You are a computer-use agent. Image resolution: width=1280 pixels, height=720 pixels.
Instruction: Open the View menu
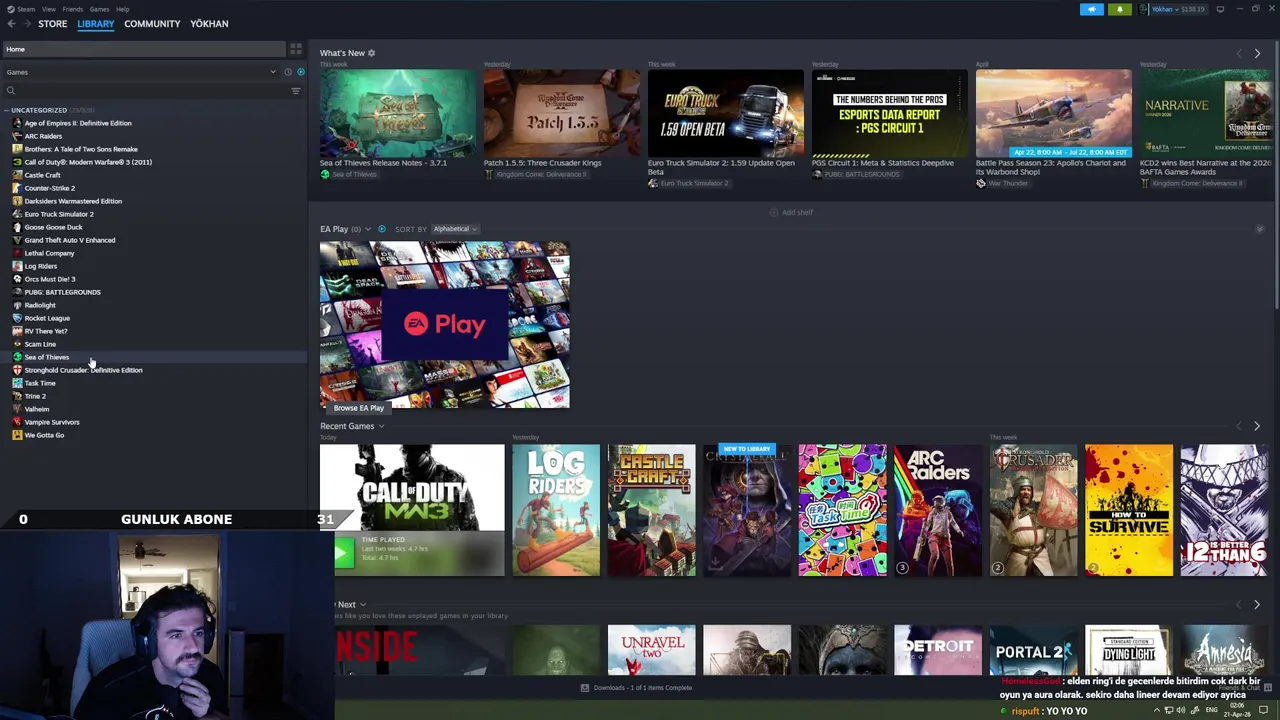click(x=48, y=9)
